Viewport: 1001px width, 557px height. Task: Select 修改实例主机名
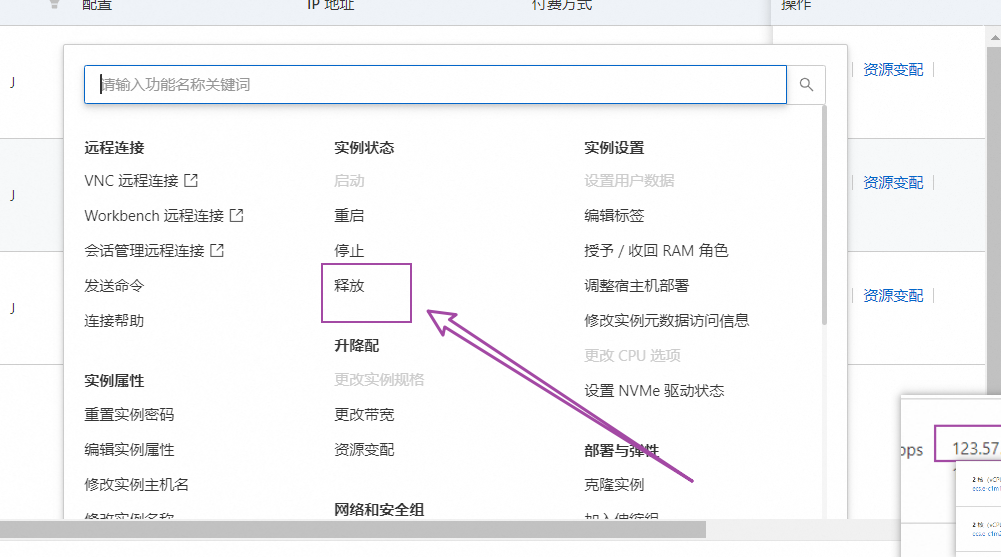tap(137, 485)
